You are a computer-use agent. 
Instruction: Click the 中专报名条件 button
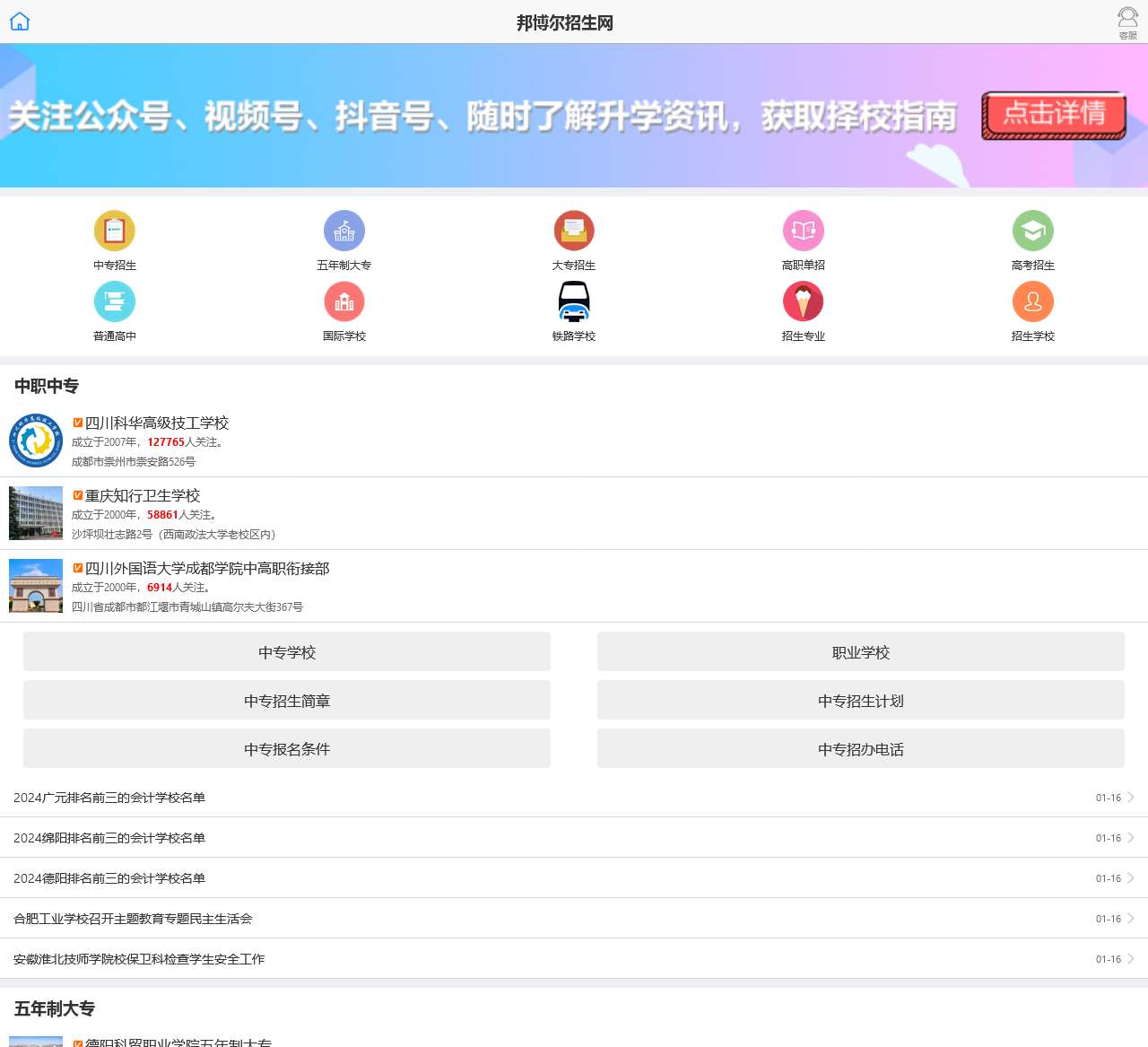point(287,749)
